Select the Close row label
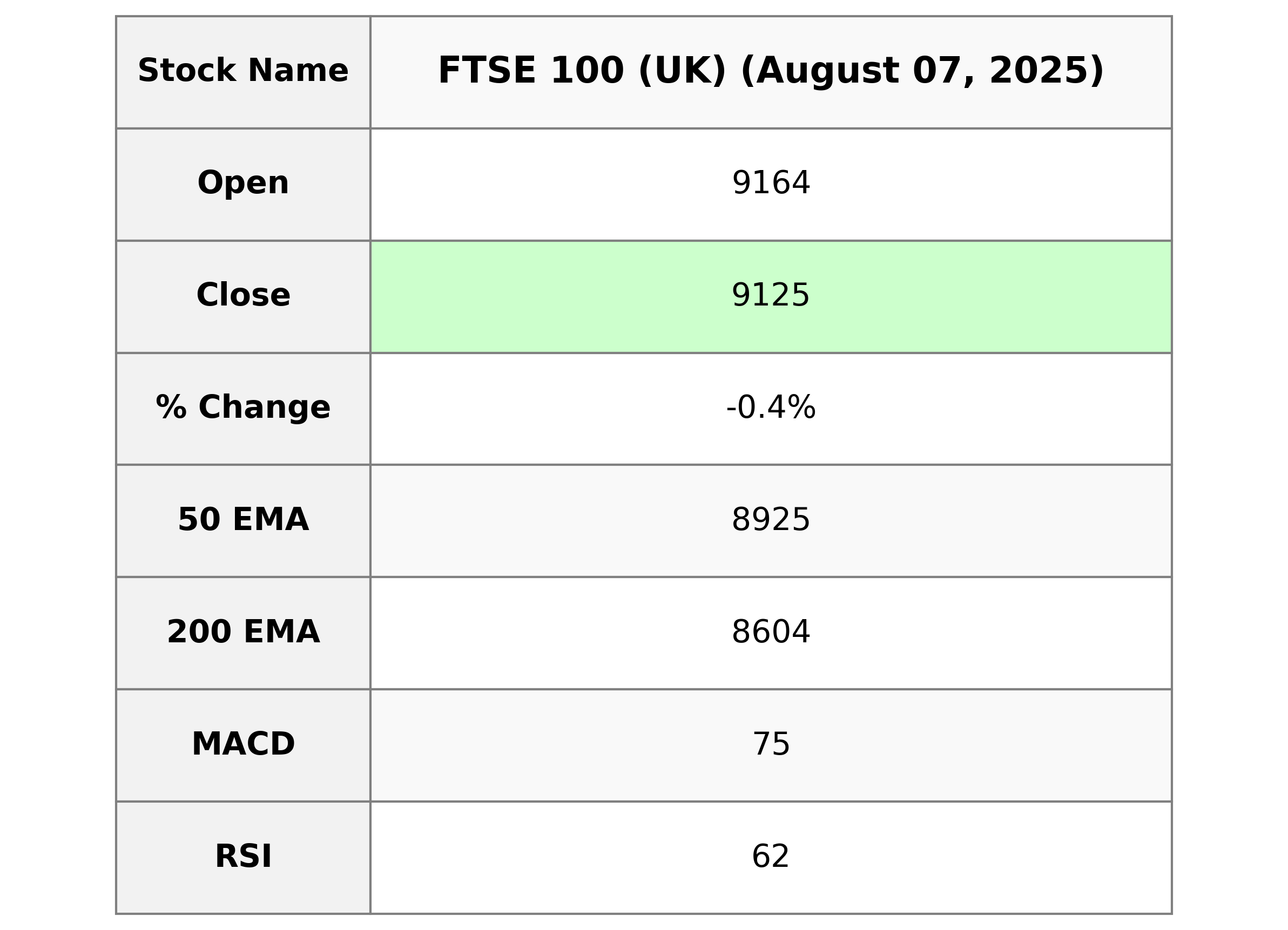This screenshot has height=930, width=1288. [x=243, y=296]
